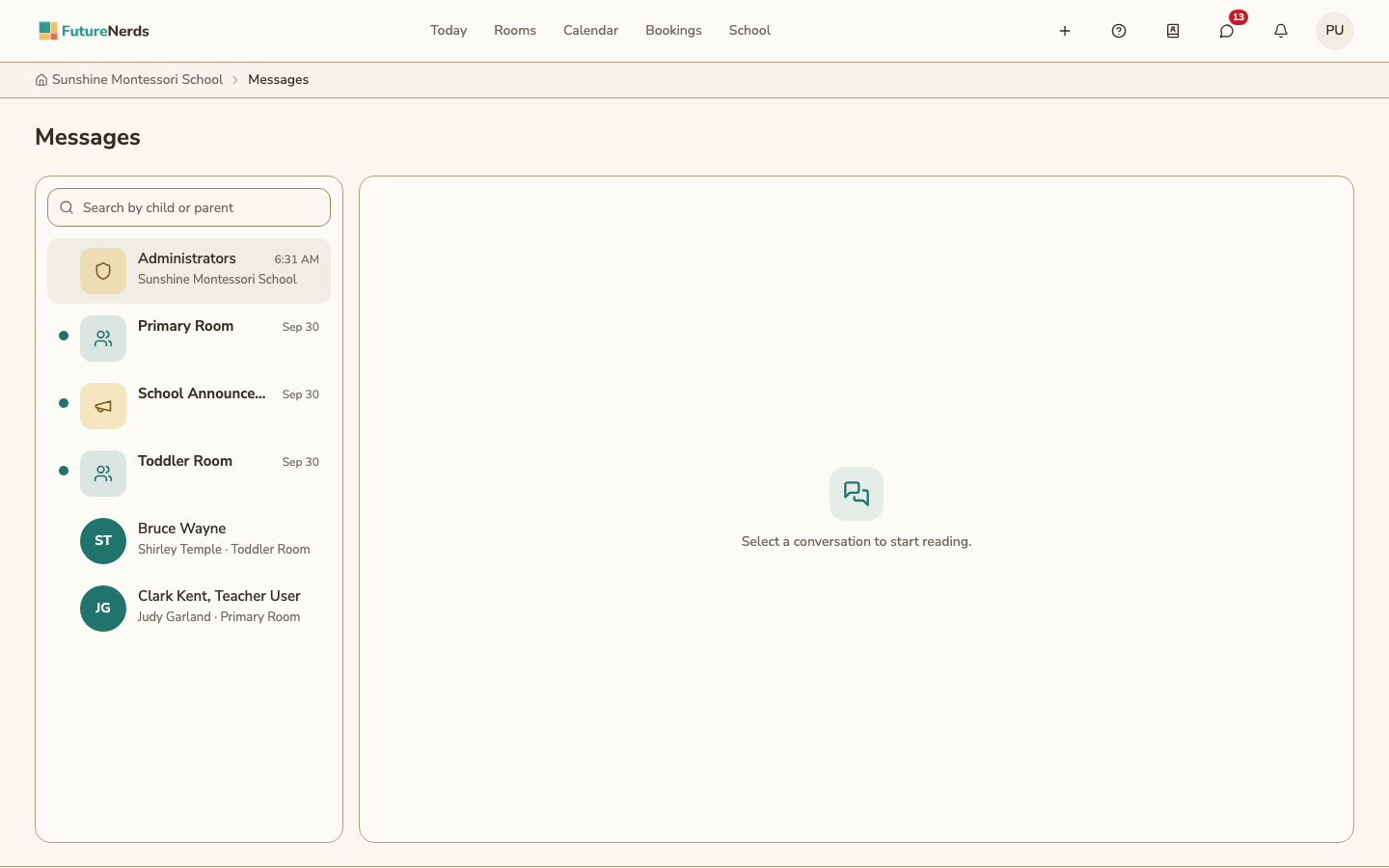
Task: Click the Primary Room group icon
Action: tap(103, 339)
